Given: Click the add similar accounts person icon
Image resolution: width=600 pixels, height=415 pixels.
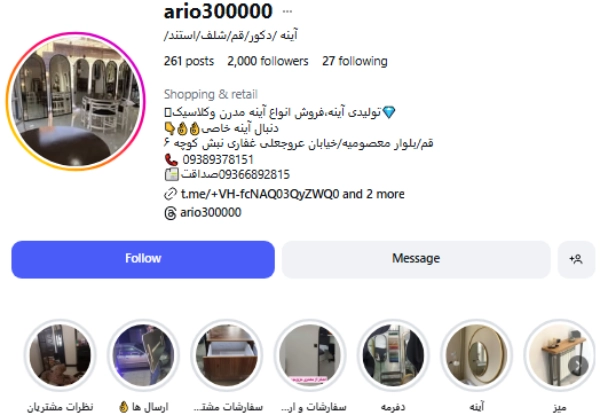Looking at the screenshot, I should coord(576,259).
